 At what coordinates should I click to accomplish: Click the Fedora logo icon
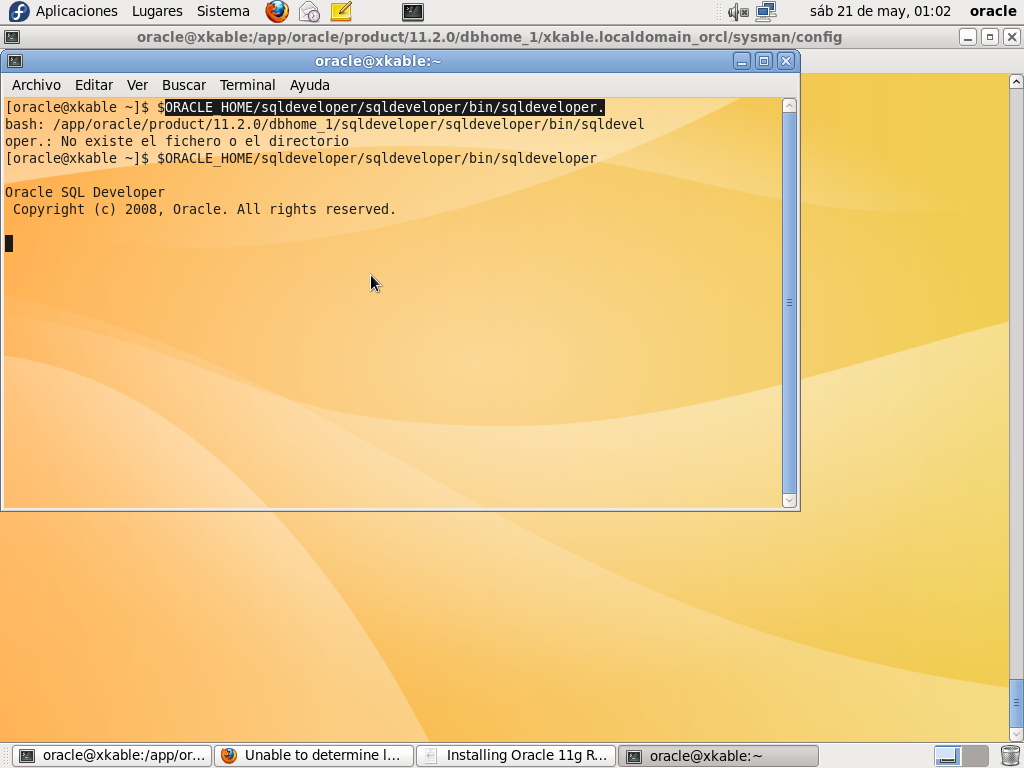pyautogui.click(x=19, y=11)
